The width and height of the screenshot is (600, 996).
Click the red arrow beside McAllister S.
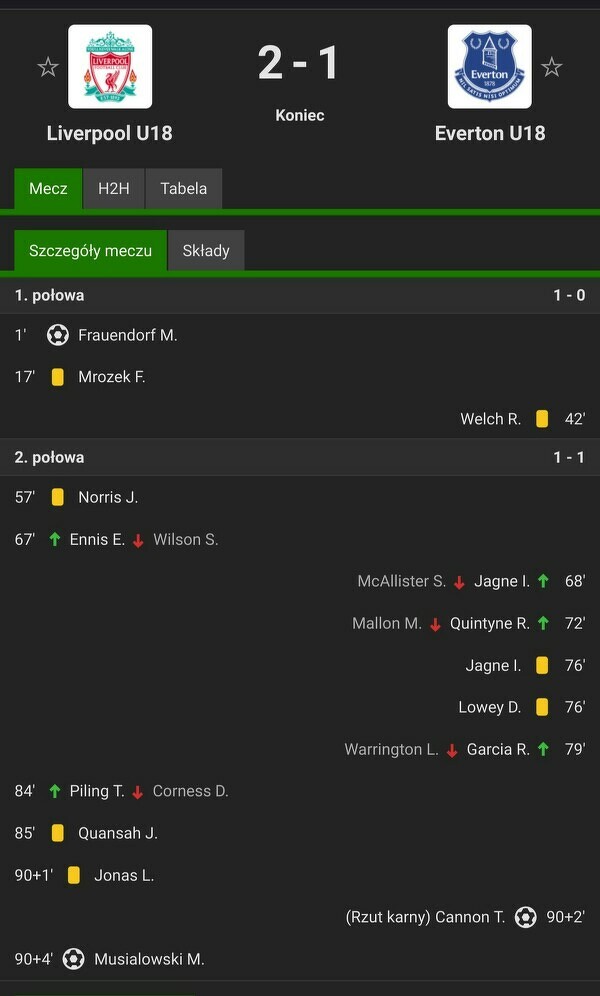(459, 582)
